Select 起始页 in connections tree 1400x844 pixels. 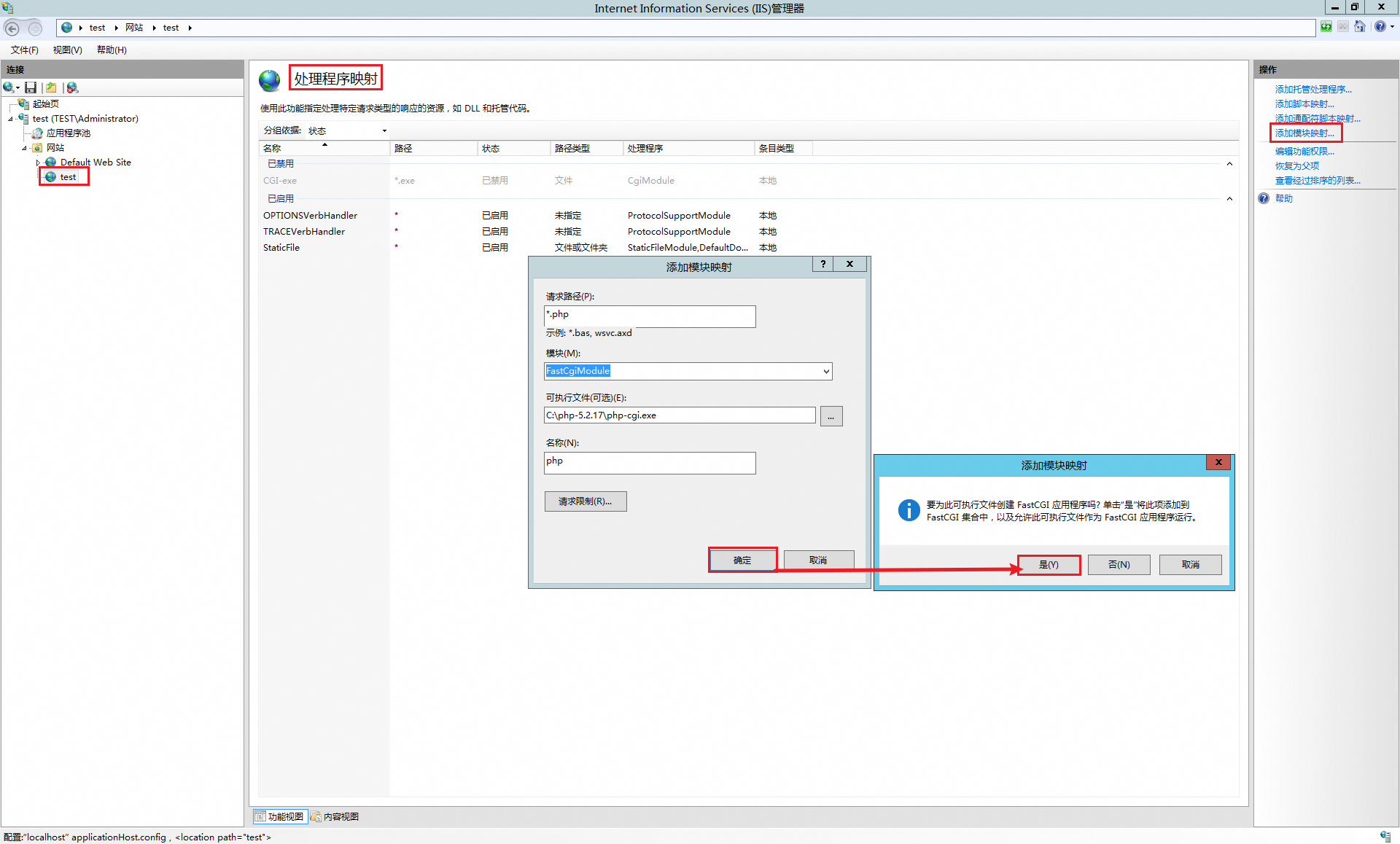click(x=45, y=104)
